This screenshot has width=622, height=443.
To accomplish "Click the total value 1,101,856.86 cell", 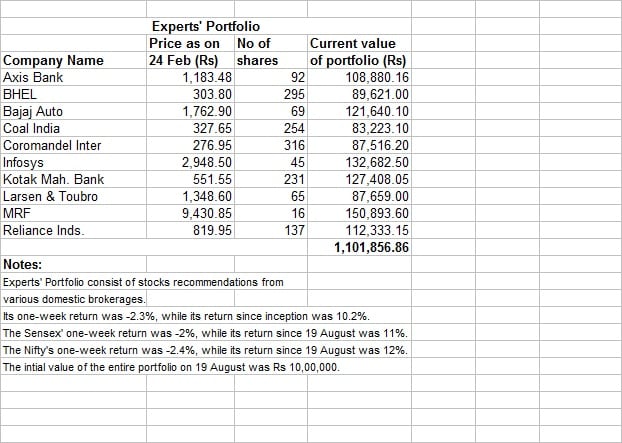I will 359,247.
